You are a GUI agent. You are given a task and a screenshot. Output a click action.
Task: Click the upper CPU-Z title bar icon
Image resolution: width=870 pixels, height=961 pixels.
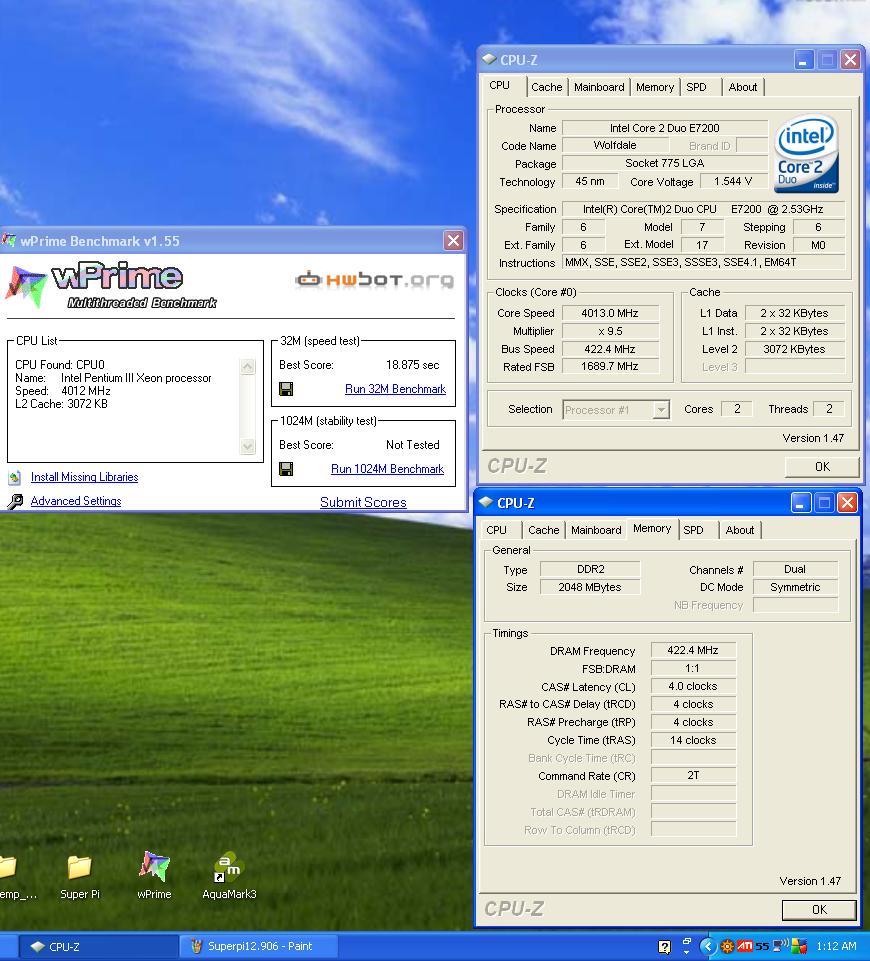point(489,59)
